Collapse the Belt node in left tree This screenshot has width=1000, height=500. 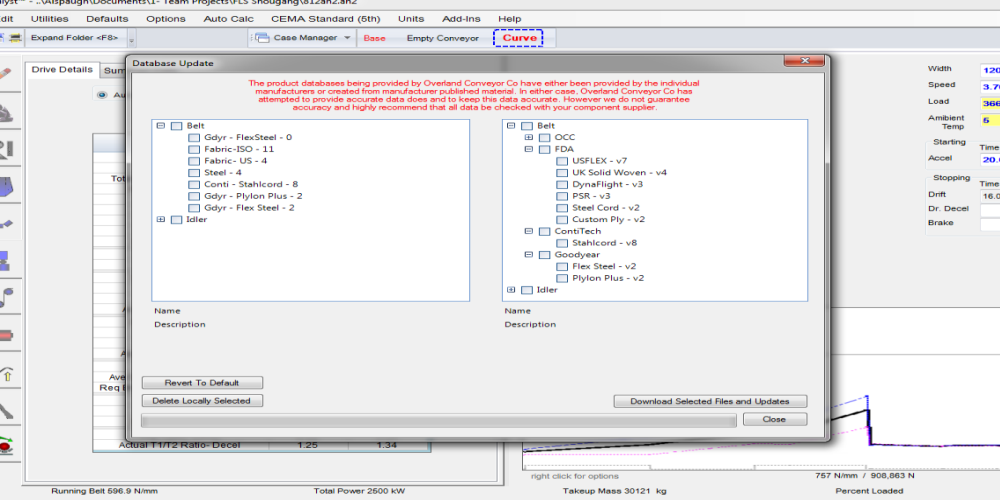[161, 126]
